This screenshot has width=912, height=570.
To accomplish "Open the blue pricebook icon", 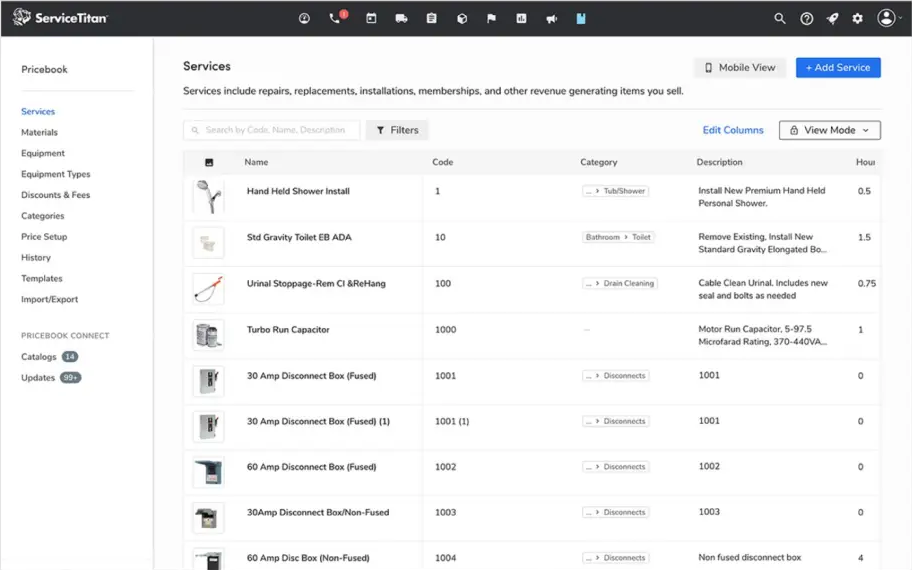I will tap(581, 19).
